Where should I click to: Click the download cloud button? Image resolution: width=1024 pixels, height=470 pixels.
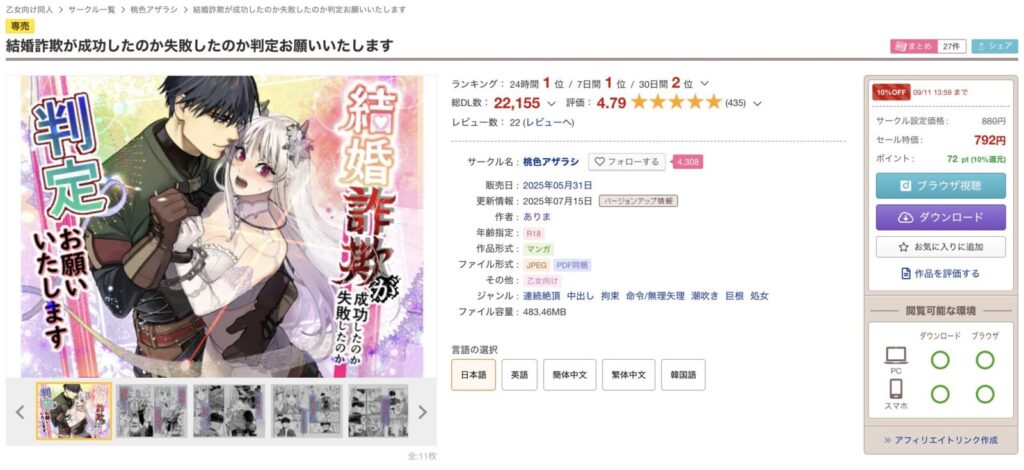940,217
